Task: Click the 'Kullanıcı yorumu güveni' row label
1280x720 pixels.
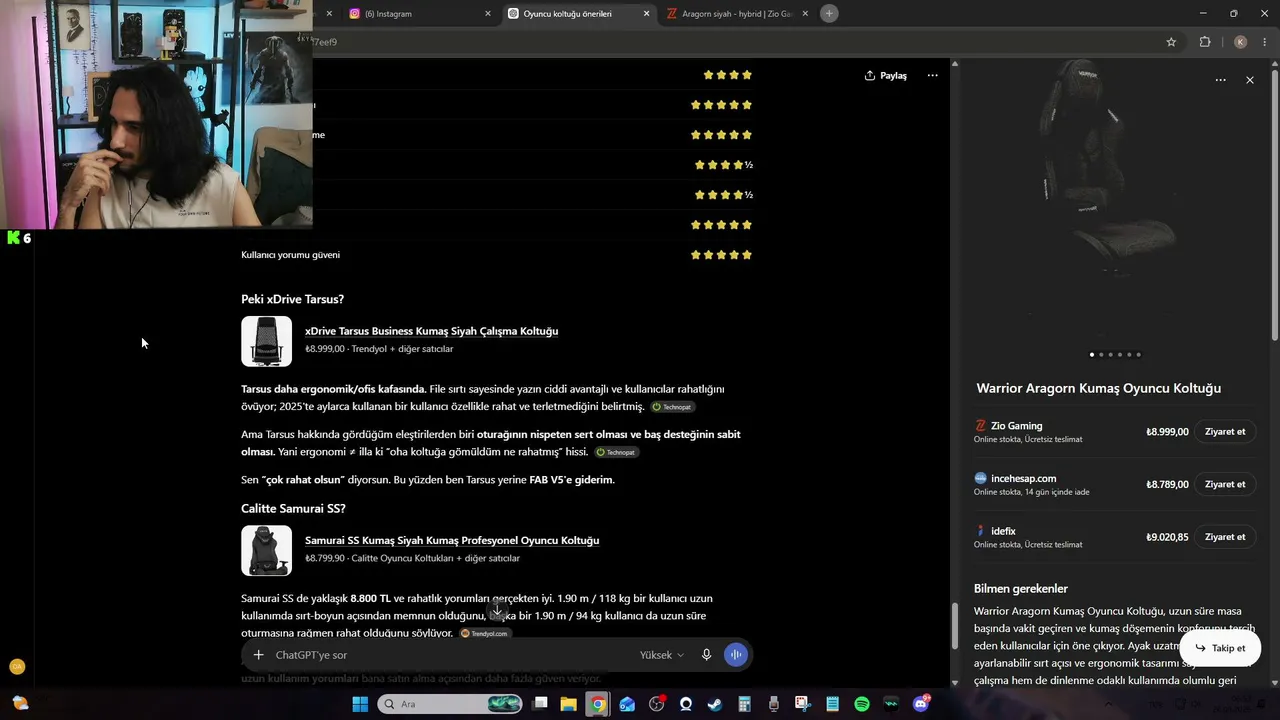Action: tap(290, 255)
